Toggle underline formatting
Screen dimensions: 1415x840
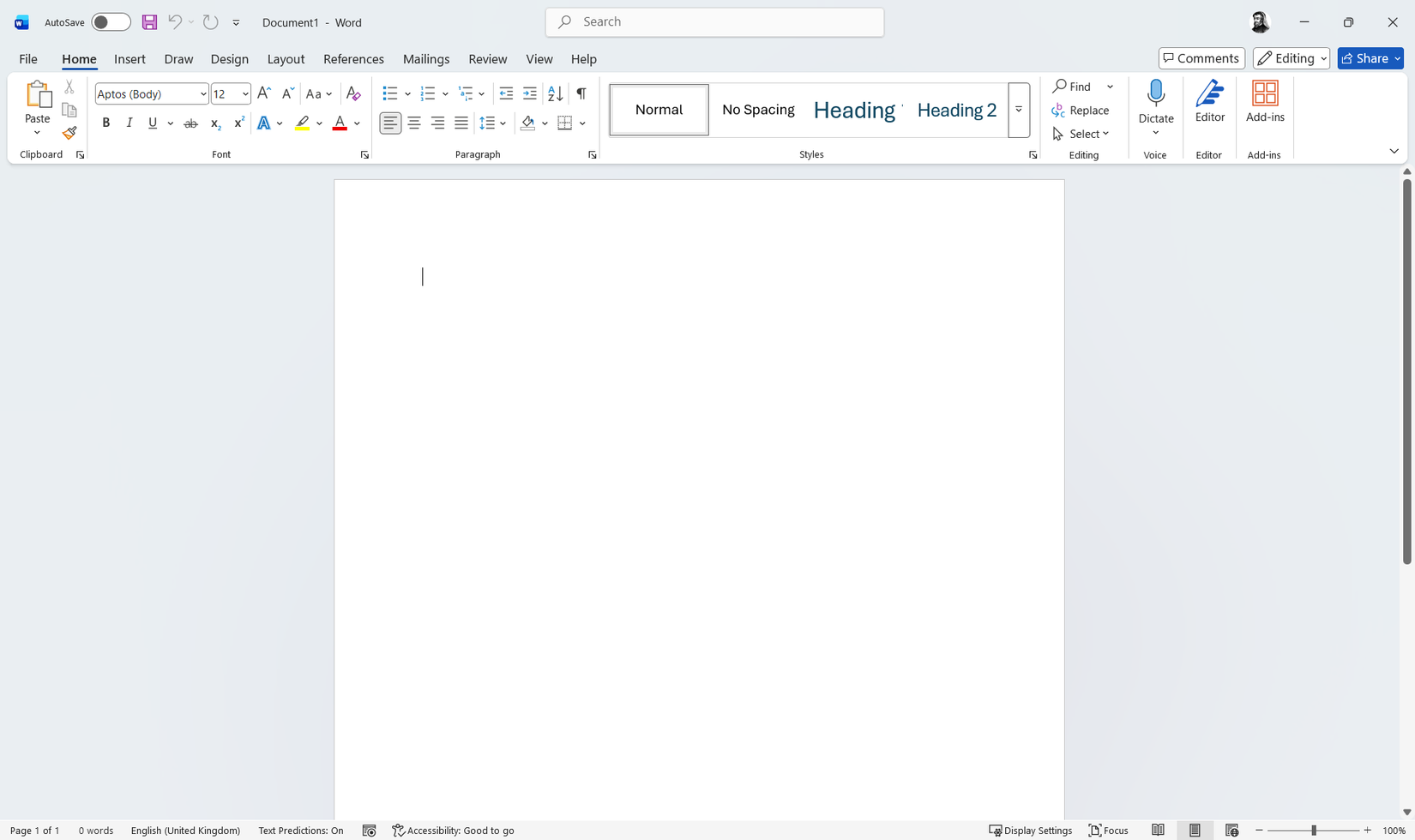152,123
